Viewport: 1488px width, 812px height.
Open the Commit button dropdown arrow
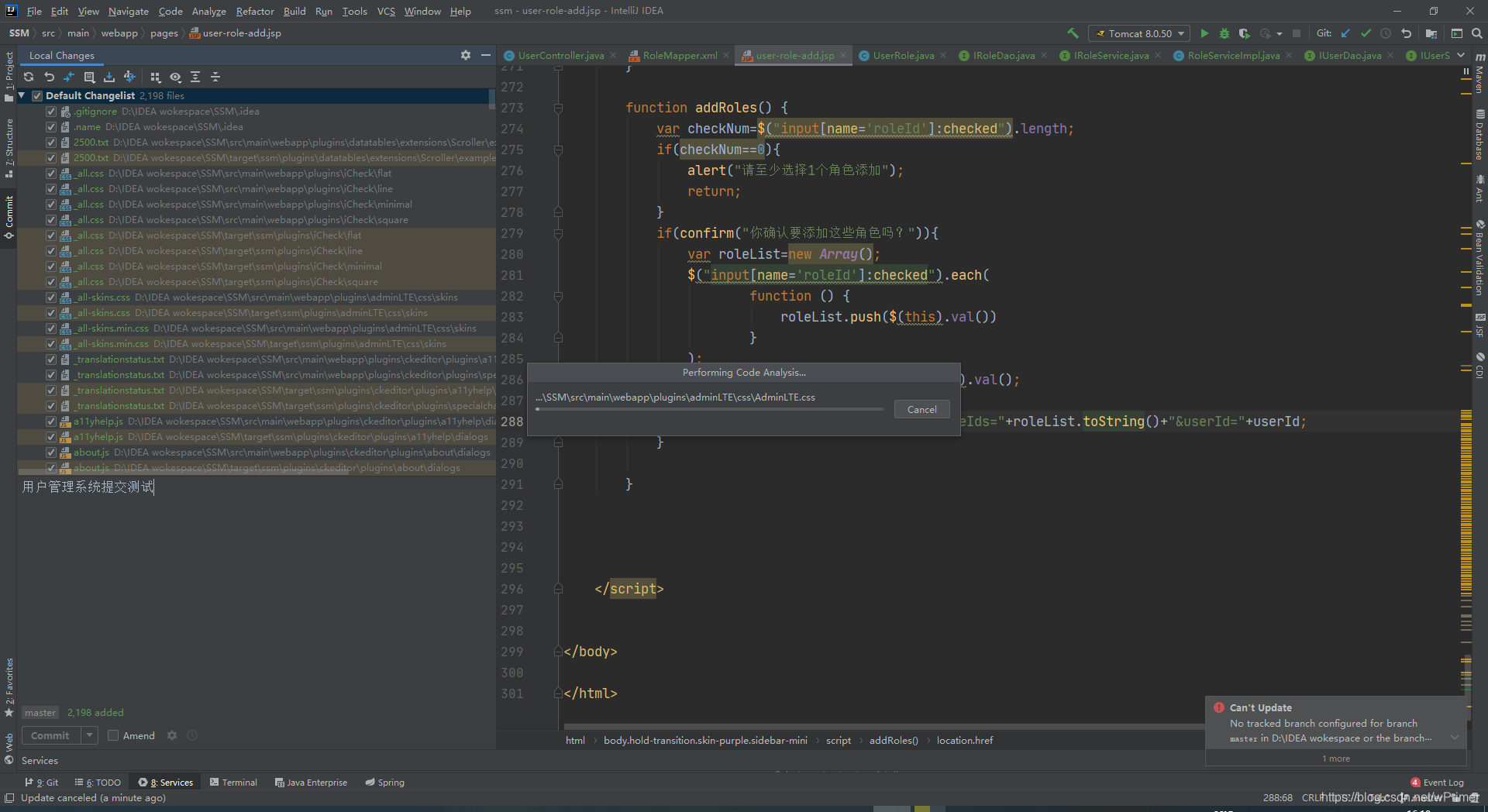pyautogui.click(x=89, y=735)
